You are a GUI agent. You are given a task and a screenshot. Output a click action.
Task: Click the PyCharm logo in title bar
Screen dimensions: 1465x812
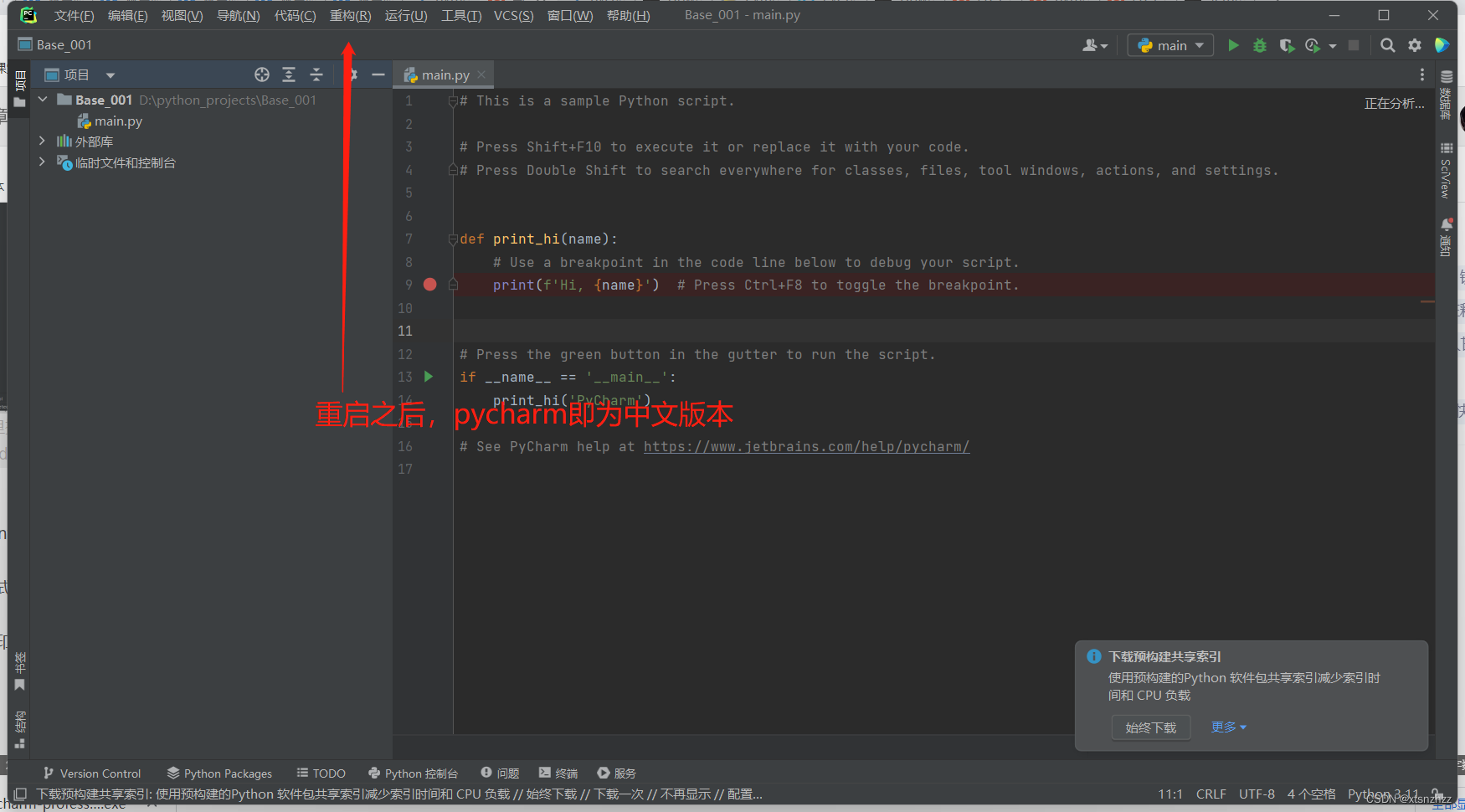tap(28, 15)
